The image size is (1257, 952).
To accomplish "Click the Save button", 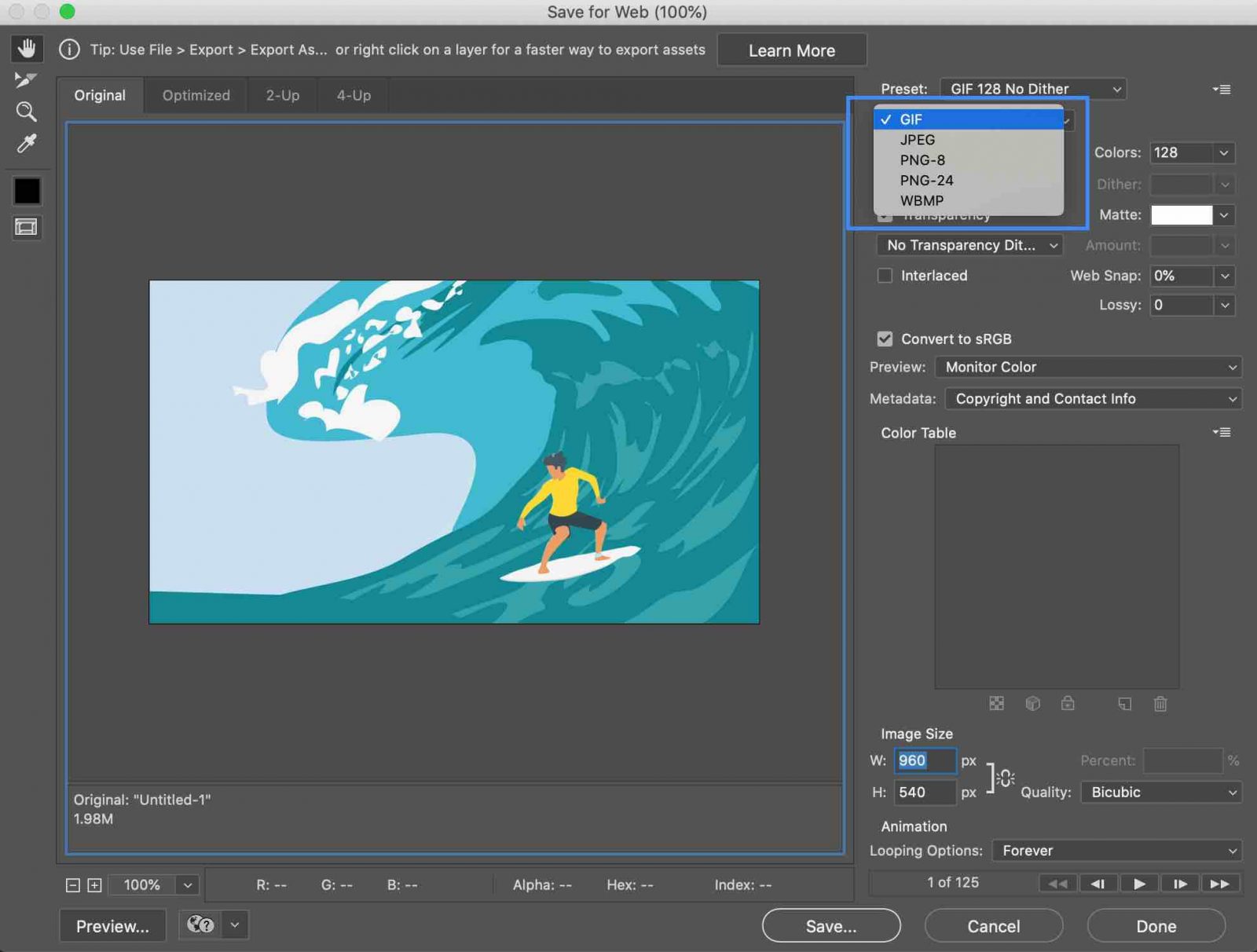I will [x=830, y=925].
